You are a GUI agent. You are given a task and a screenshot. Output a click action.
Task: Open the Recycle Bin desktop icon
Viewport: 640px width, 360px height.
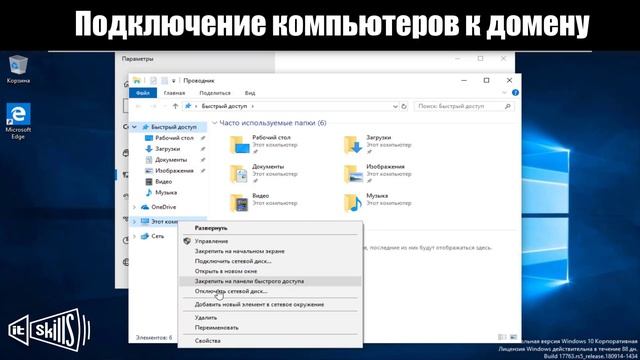point(18,69)
